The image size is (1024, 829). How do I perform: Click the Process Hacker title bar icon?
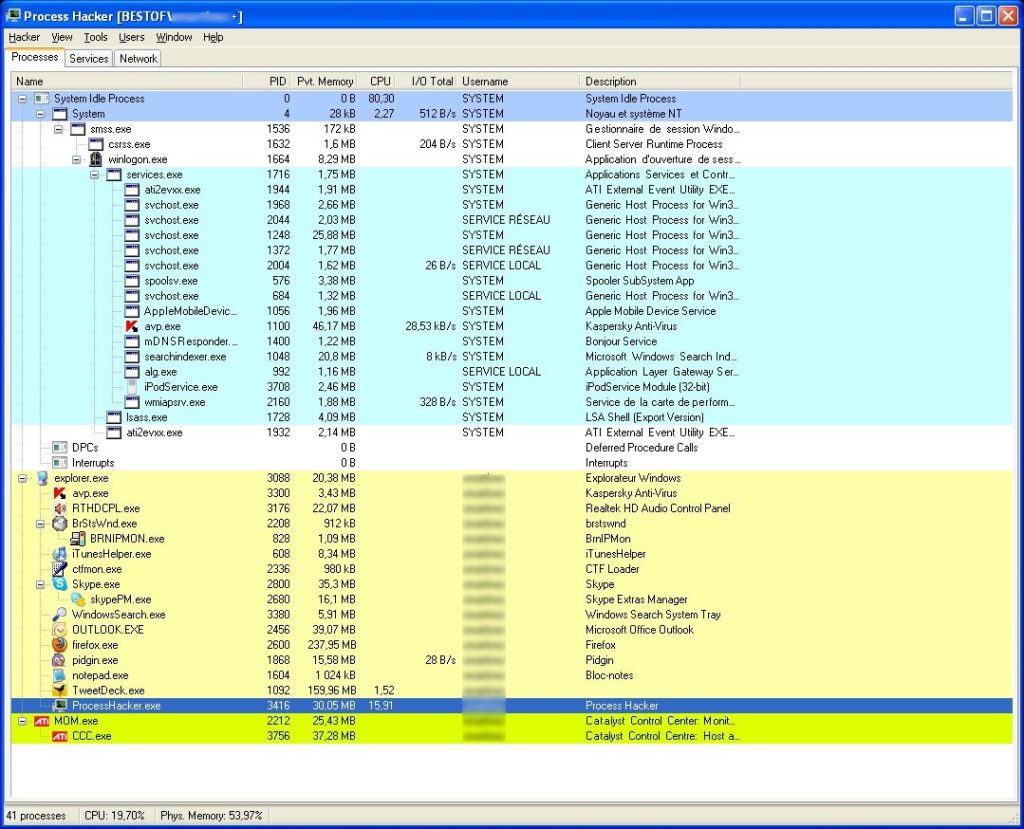(x=12, y=15)
